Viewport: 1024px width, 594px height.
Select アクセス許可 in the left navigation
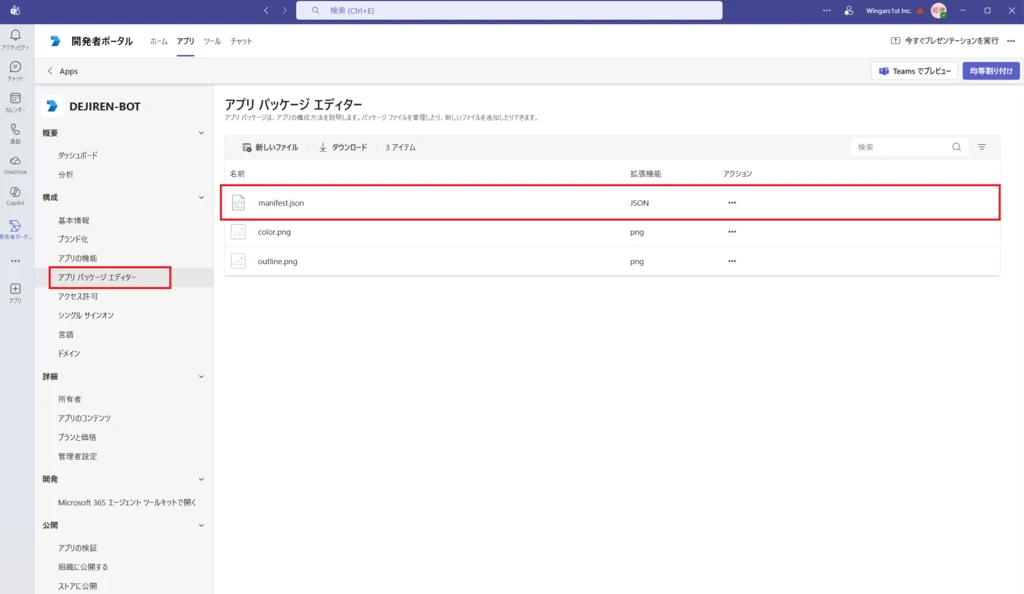[x=78, y=297]
